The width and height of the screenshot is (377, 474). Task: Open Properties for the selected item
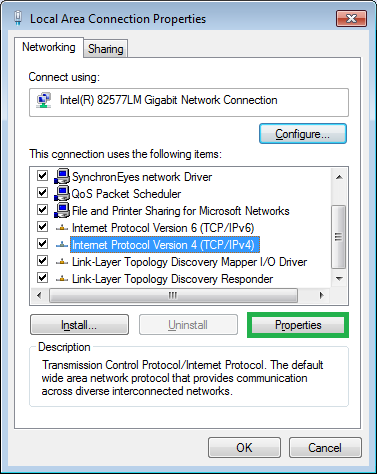pyautogui.click(x=298, y=325)
